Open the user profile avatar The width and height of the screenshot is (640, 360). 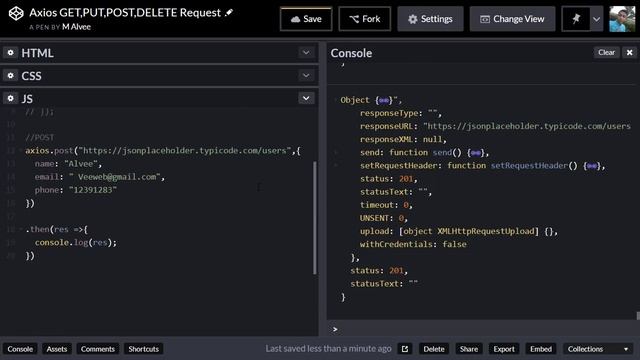(x=622, y=19)
